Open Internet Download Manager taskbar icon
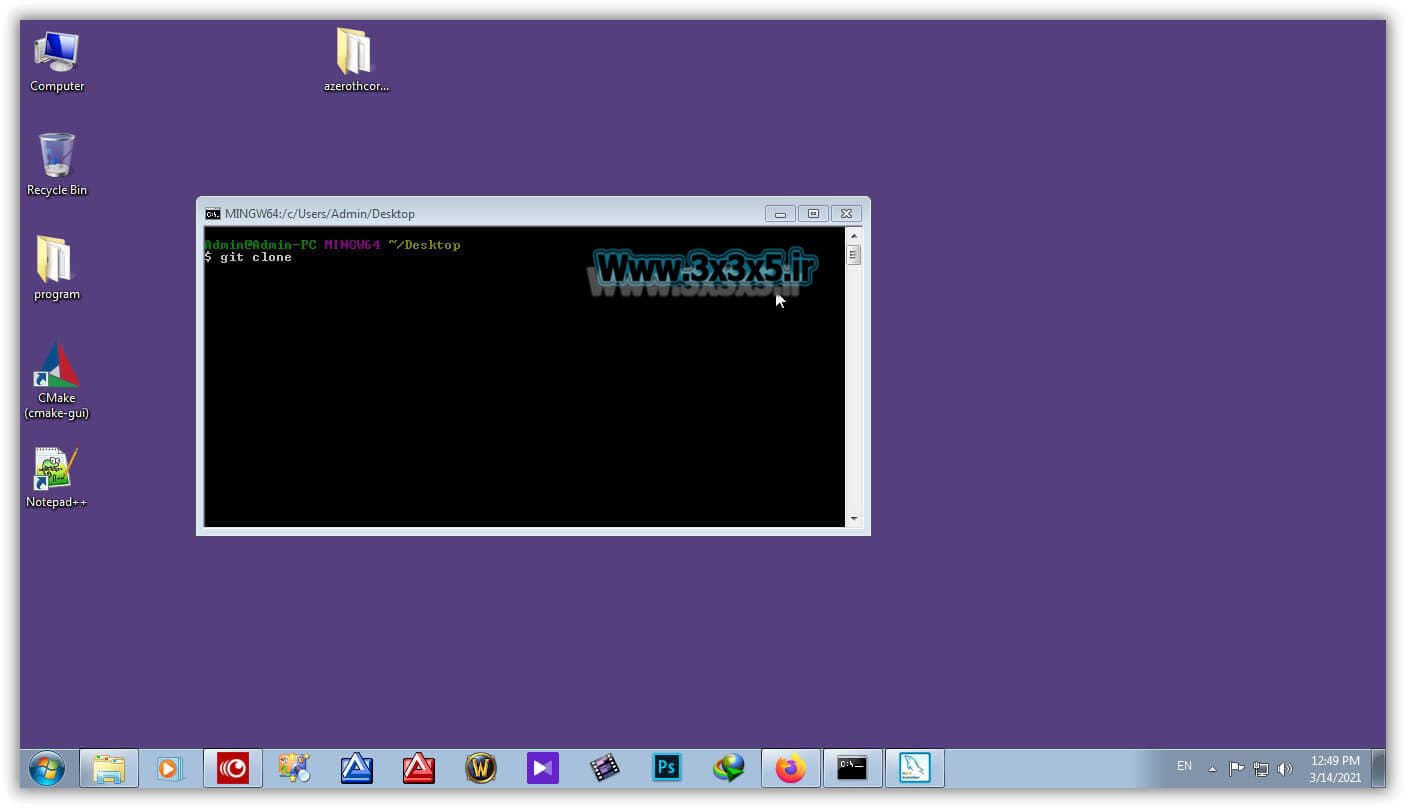 click(729, 768)
